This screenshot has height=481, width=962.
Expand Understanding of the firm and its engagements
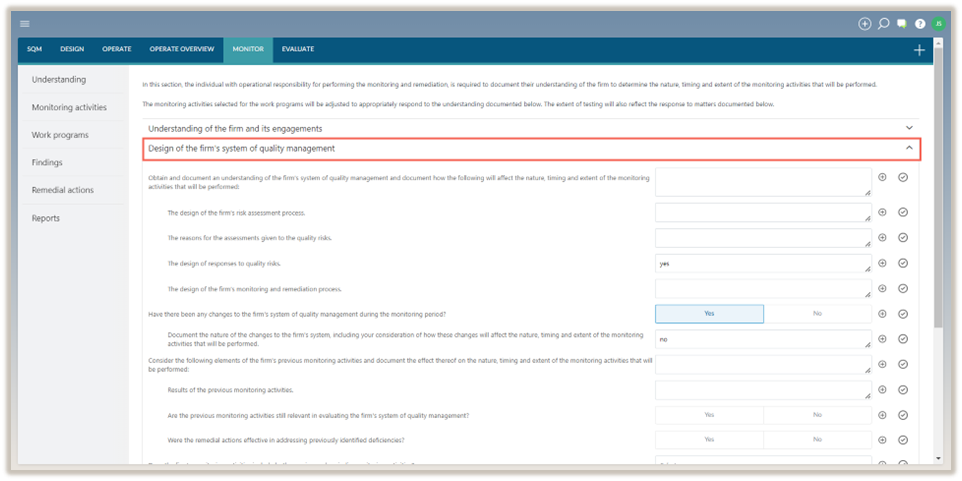pos(530,128)
